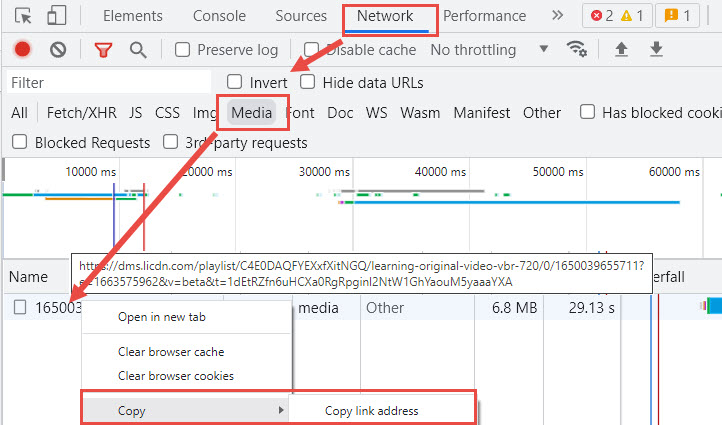Expand more DevTools tabs chevron
Viewport: 722px width, 425px height.
[x=557, y=16]
